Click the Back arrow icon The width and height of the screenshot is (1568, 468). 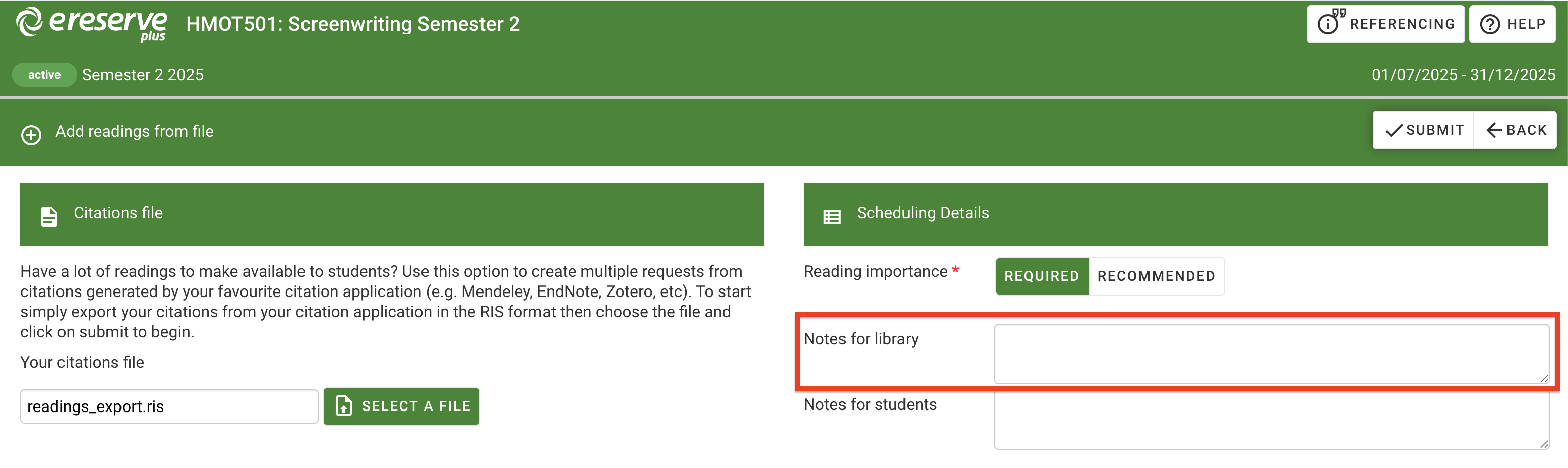(1494, 130)
